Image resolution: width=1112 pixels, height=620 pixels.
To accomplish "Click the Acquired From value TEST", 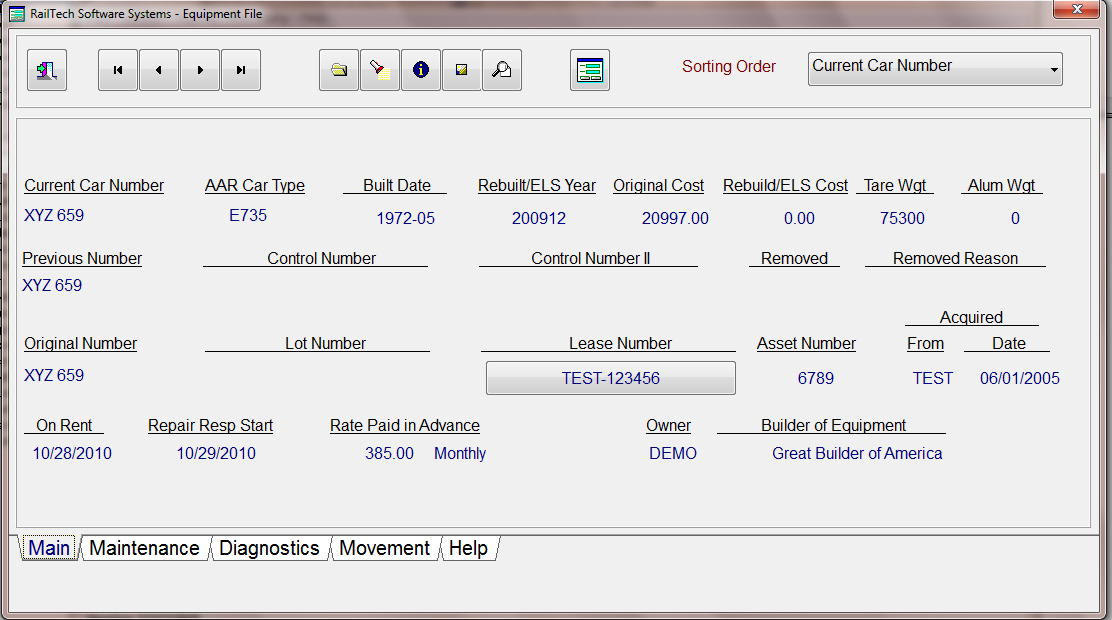I will click(933, 379).
